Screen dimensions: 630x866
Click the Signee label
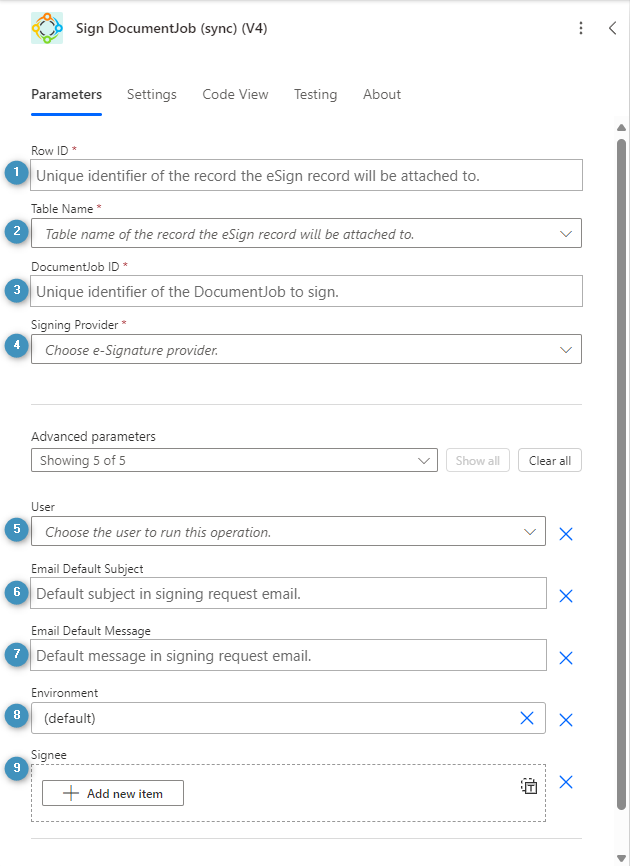(49, 755)
